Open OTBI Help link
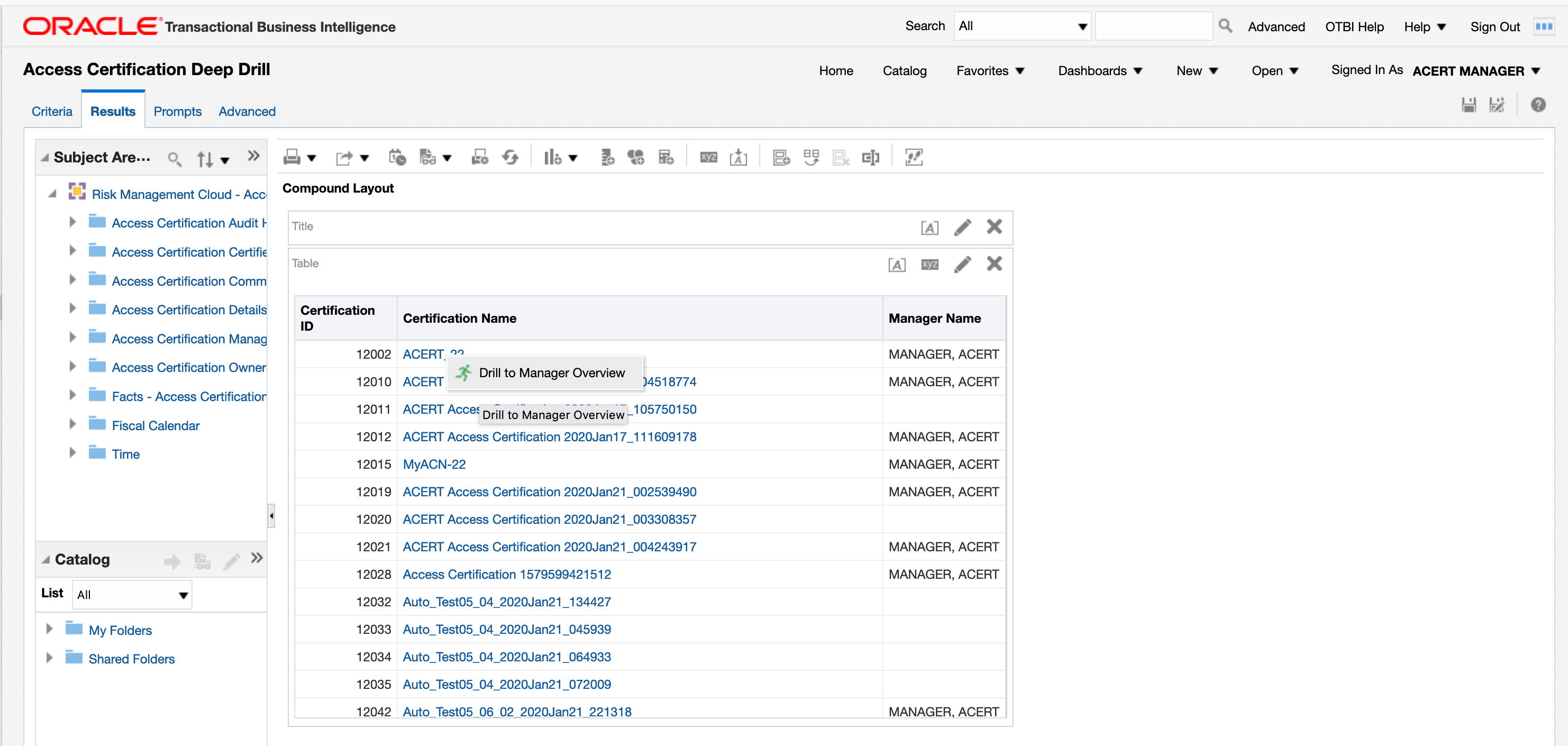The image size is (1568, 746). coord(1354,27)
